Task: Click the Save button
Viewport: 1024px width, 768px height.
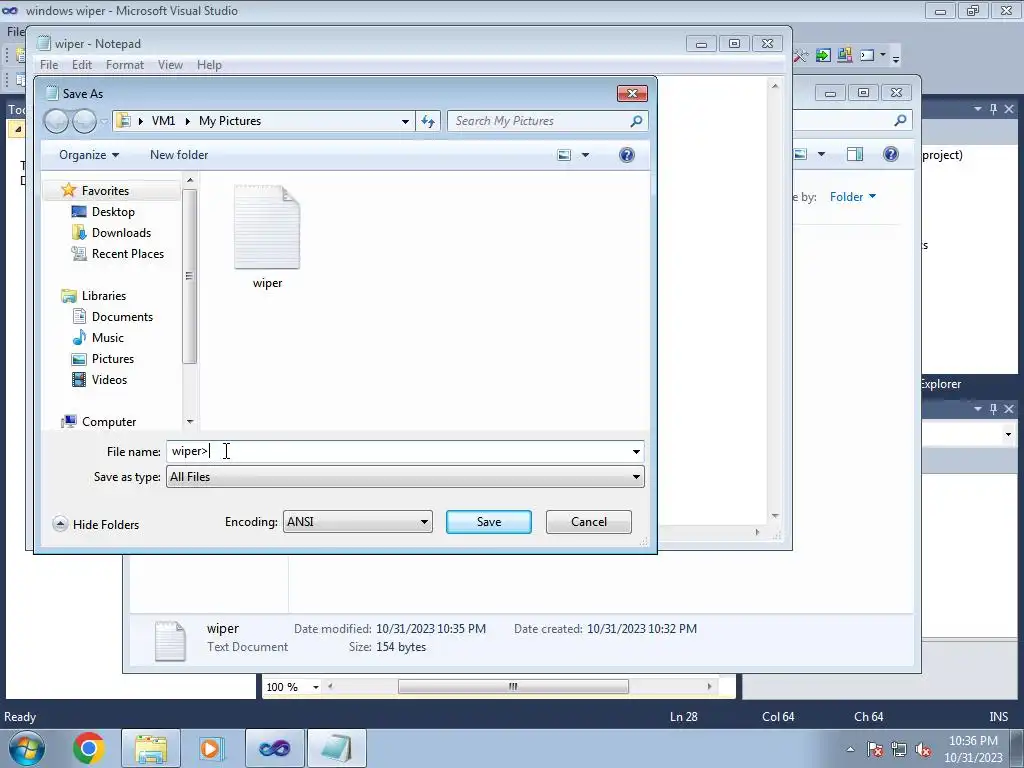Action: [488, 522]
